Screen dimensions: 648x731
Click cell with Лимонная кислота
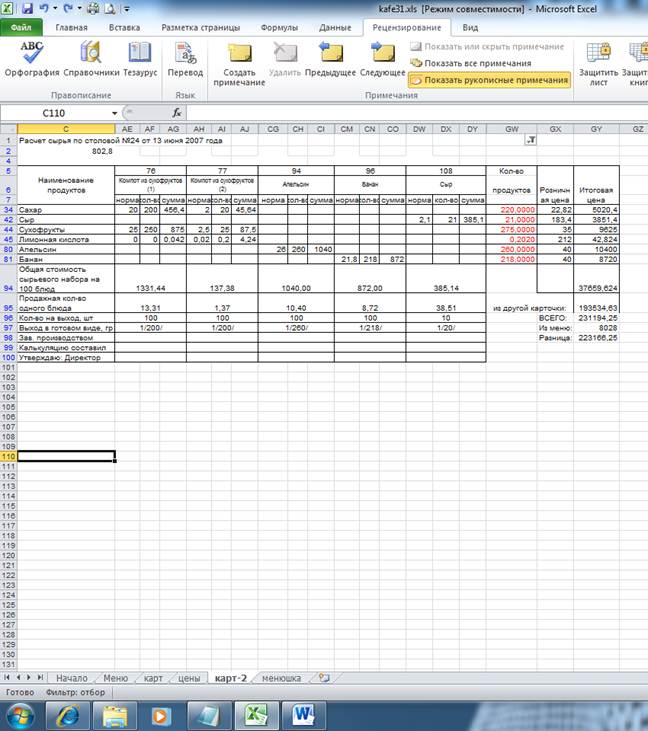66,239
